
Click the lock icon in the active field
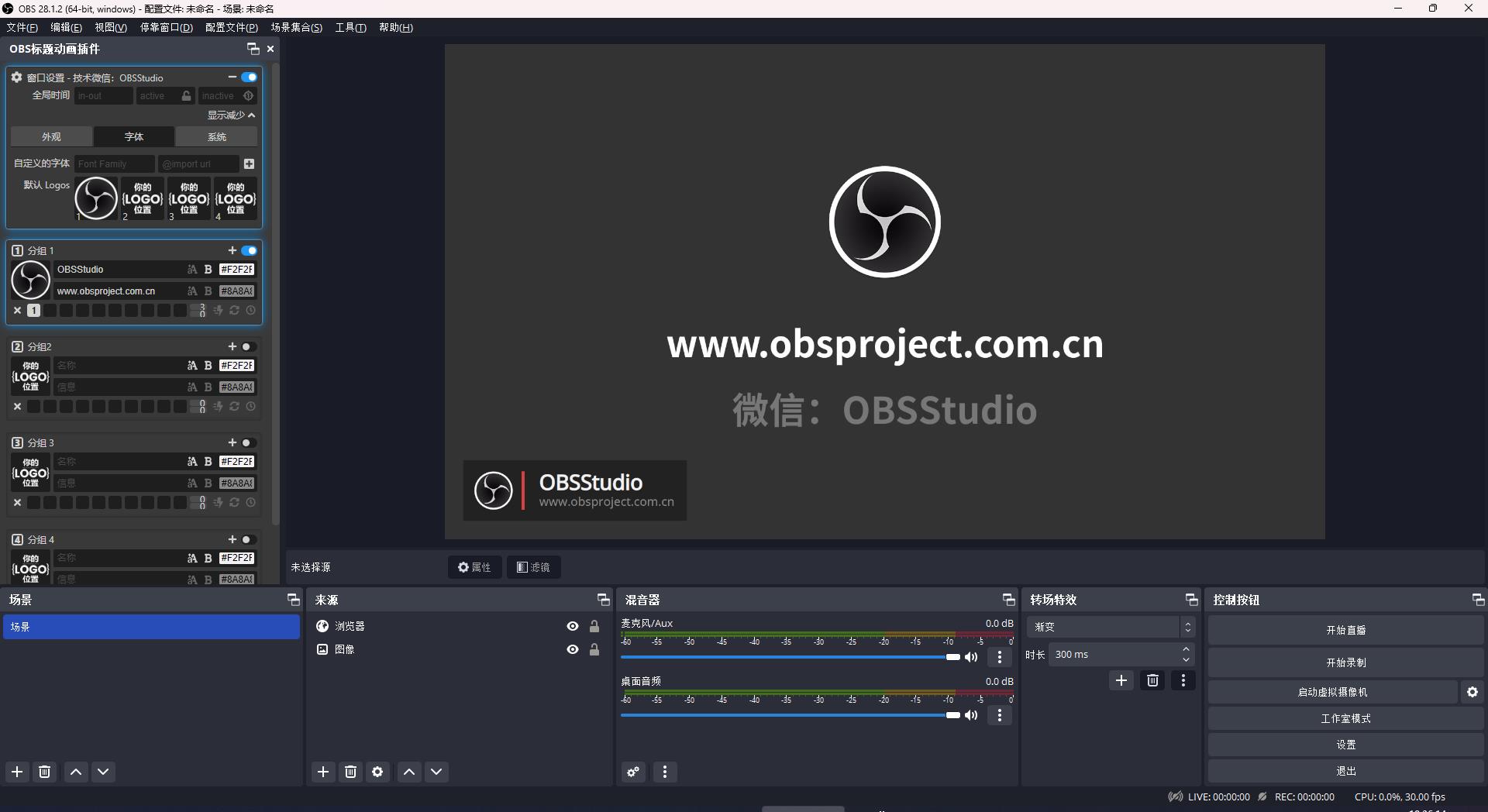tap(187, 96)
